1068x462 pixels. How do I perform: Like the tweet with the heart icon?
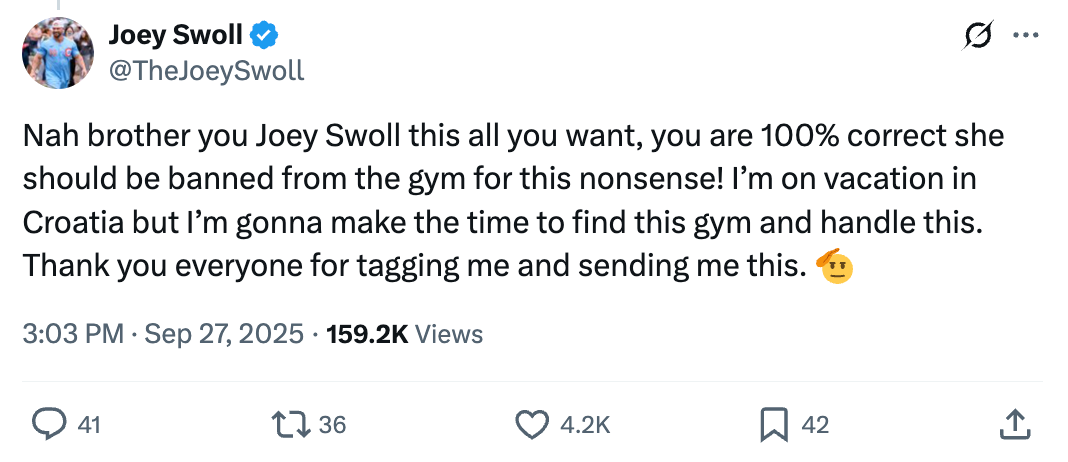point(532,424)
